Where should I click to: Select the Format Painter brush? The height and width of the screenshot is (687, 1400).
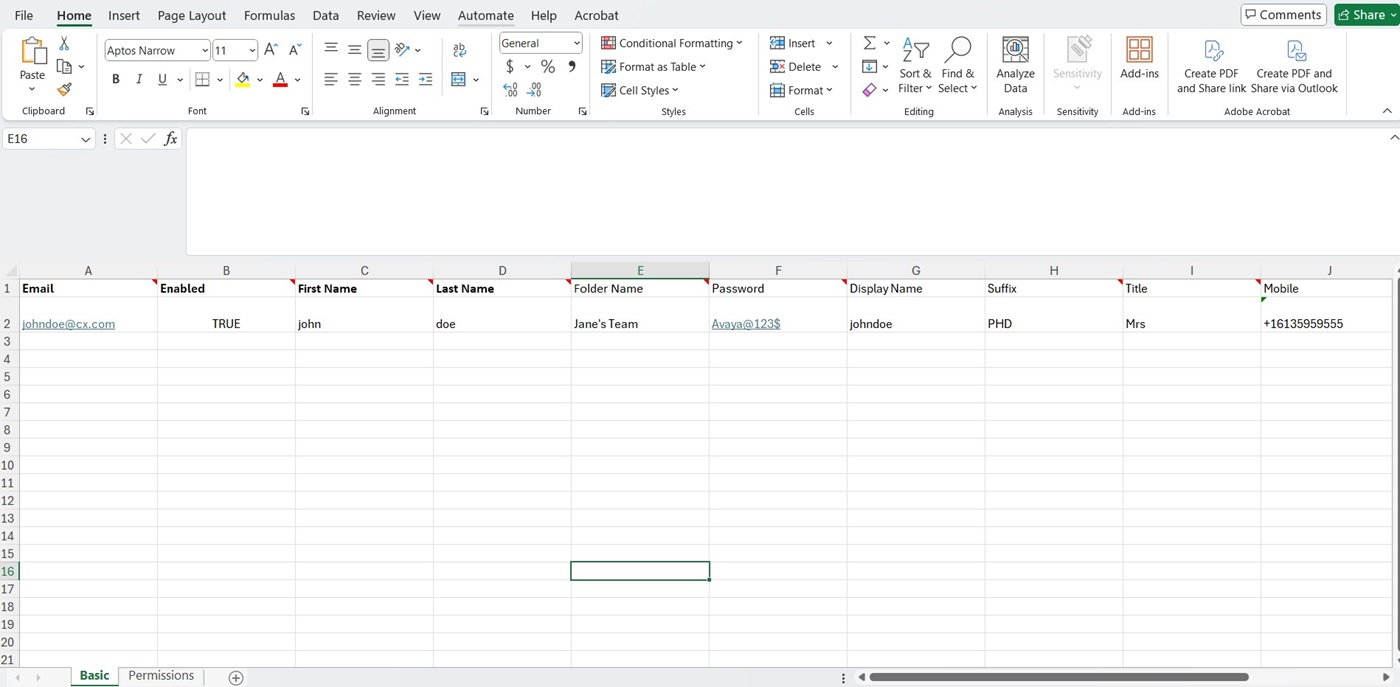64,90
